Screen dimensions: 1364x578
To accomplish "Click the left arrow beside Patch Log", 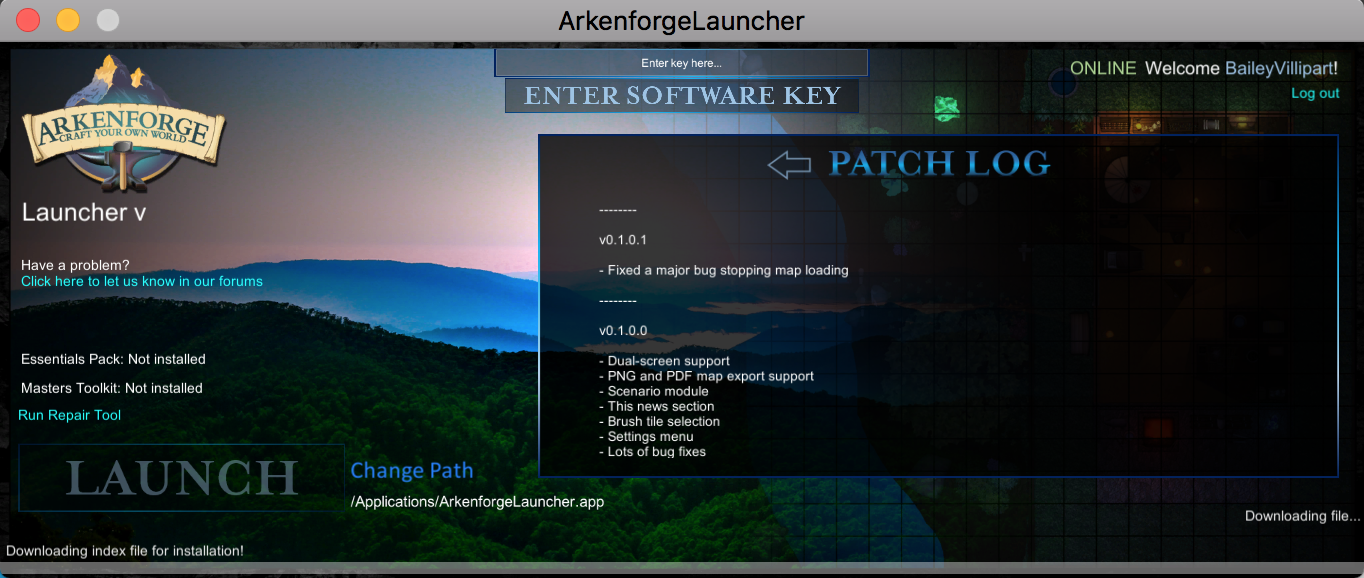I will (x=789, y=165).
